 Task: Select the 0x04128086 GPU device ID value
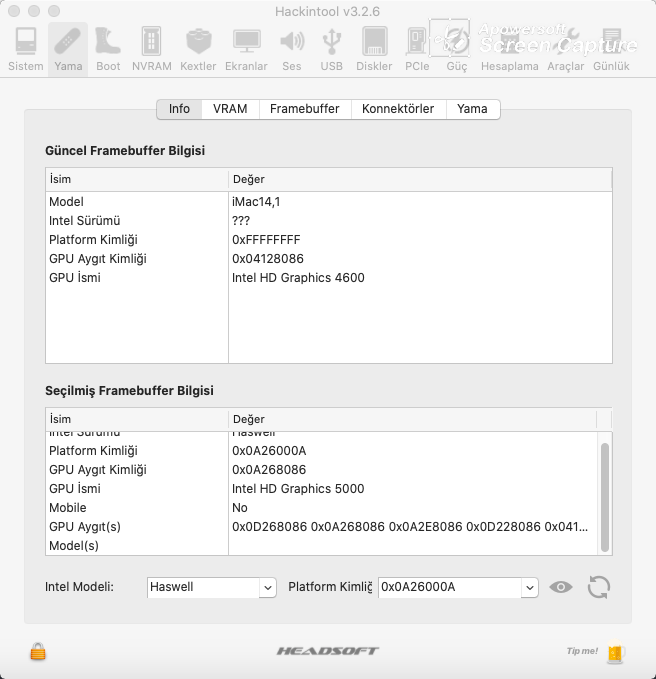268,259
